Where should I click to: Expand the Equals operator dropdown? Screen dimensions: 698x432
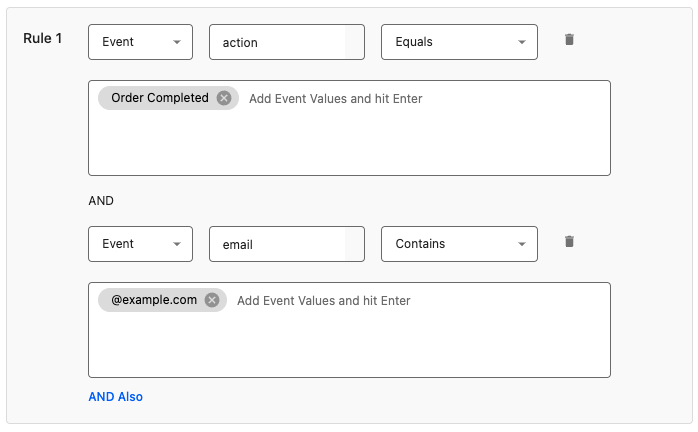click(459, 42)
